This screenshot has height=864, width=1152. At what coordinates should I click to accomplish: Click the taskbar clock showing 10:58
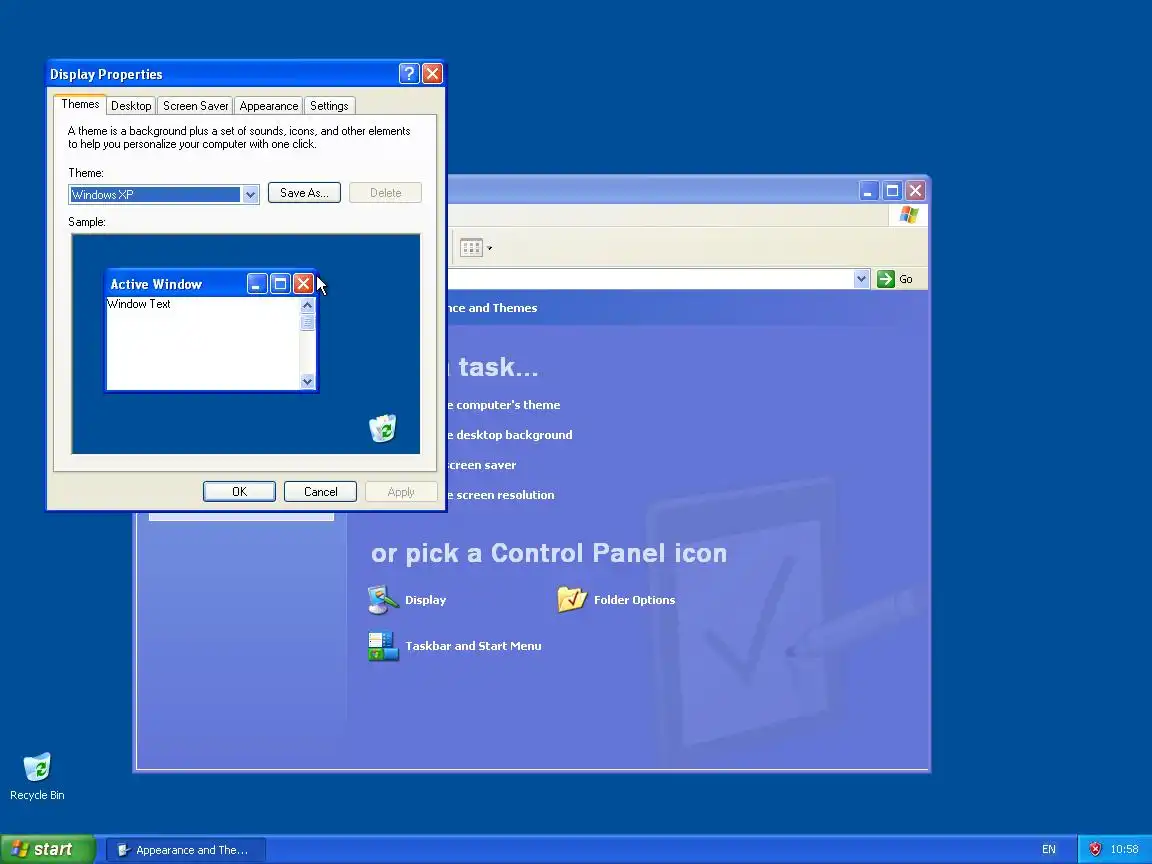click(x=1124, y=849)
